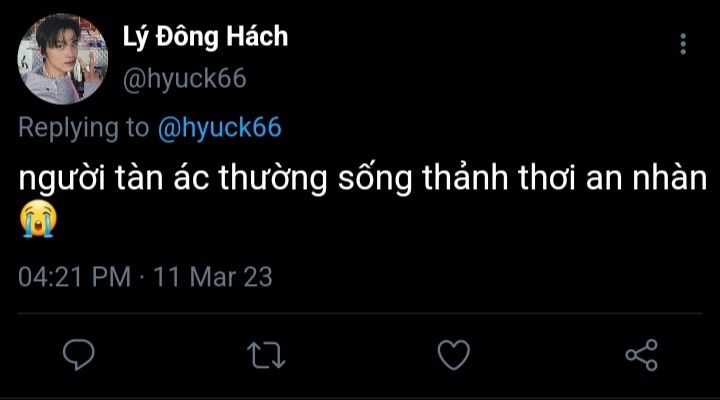Click the reply speech bubble icon
This screenshot has width=720, height=400.
click(x=78, y=354)
